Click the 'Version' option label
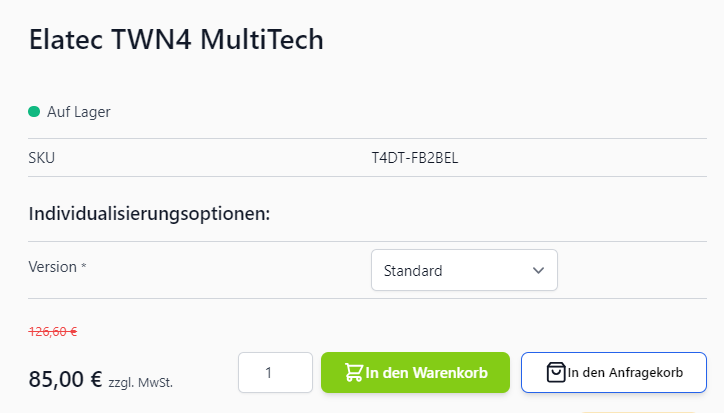 [53, 267]
